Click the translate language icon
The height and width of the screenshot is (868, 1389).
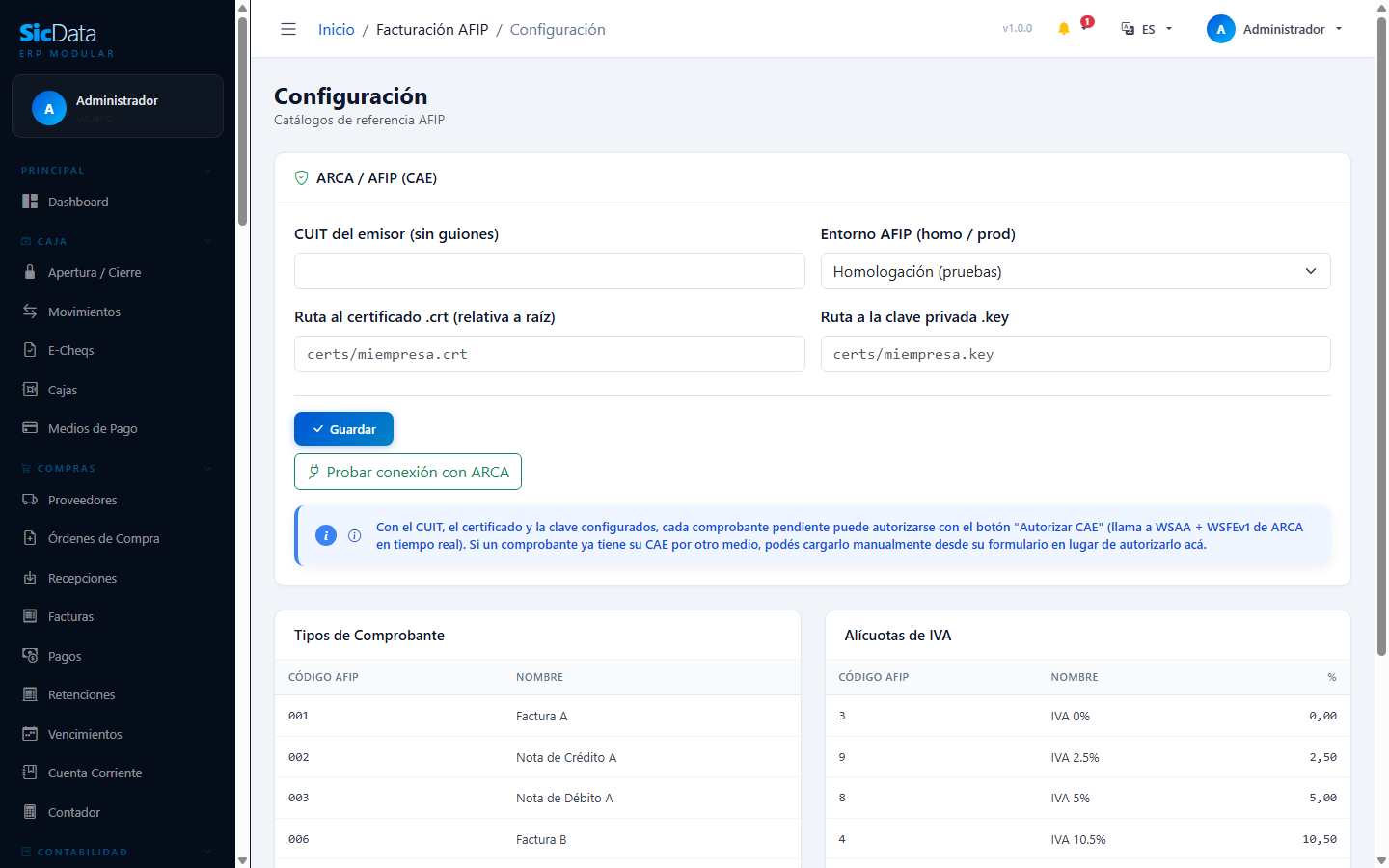click(x=1128, y=29)
